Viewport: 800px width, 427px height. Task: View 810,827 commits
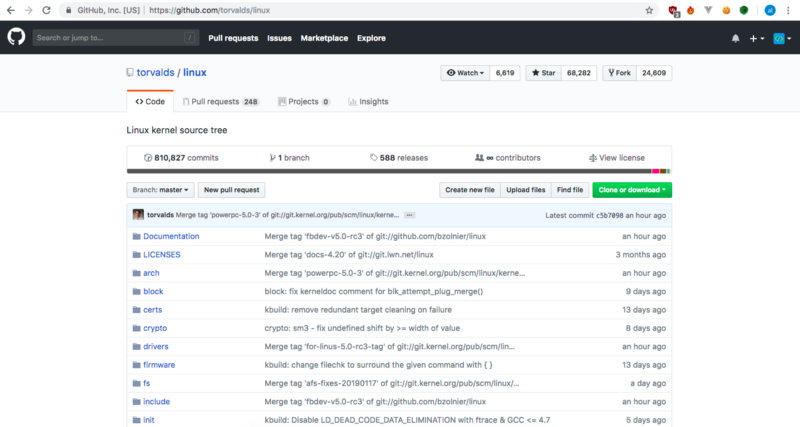coord(181,158)
